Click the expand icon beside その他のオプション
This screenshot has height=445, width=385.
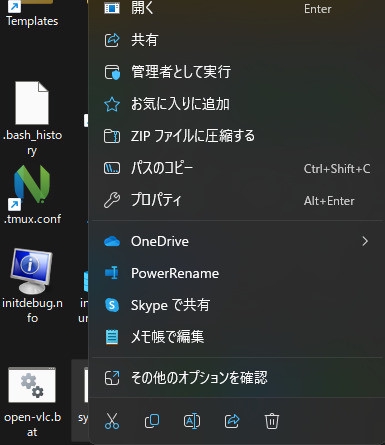coord(112,378)
